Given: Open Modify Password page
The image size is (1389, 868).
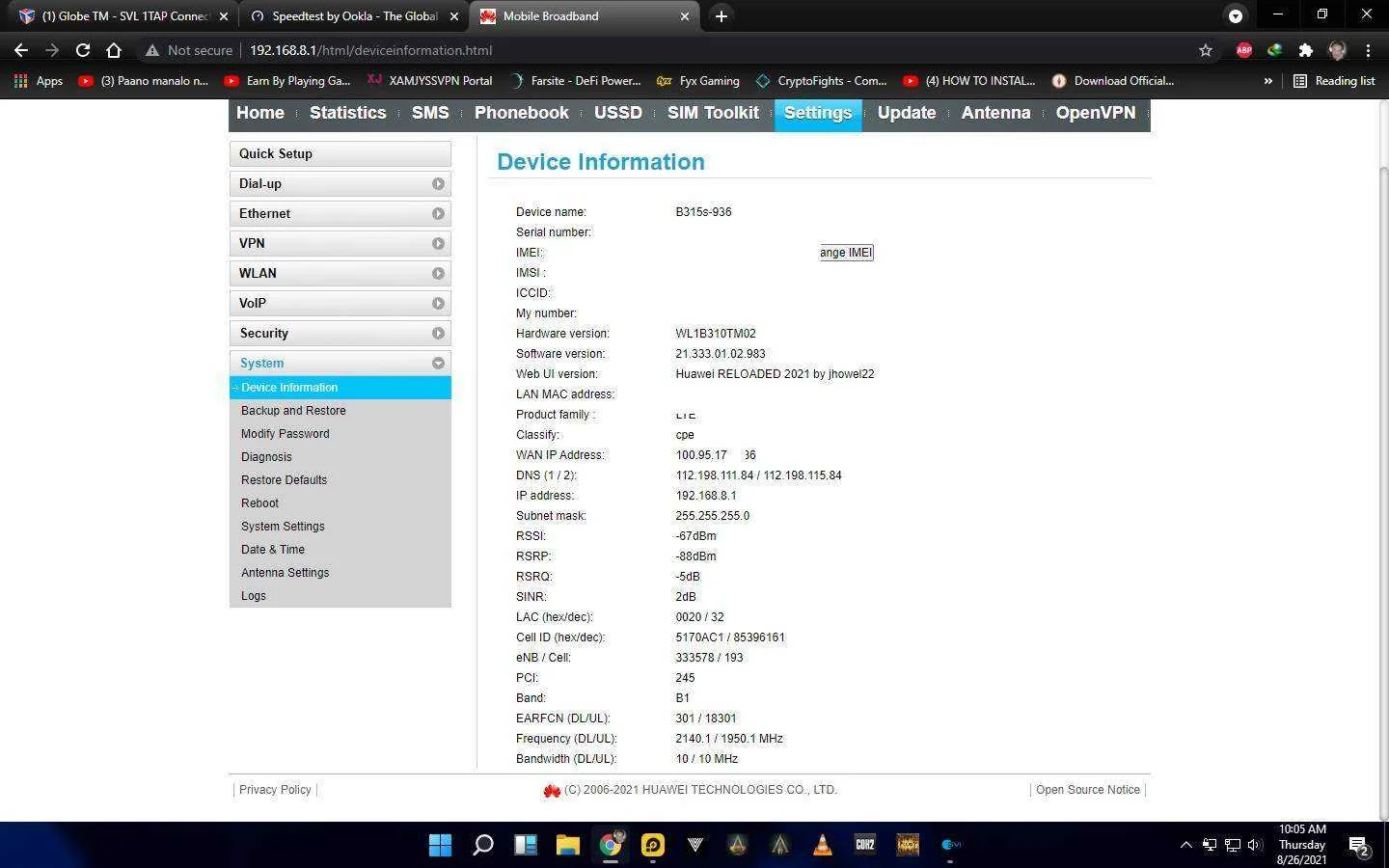Looking at the screenshot, I should click(x=286, y=434).
